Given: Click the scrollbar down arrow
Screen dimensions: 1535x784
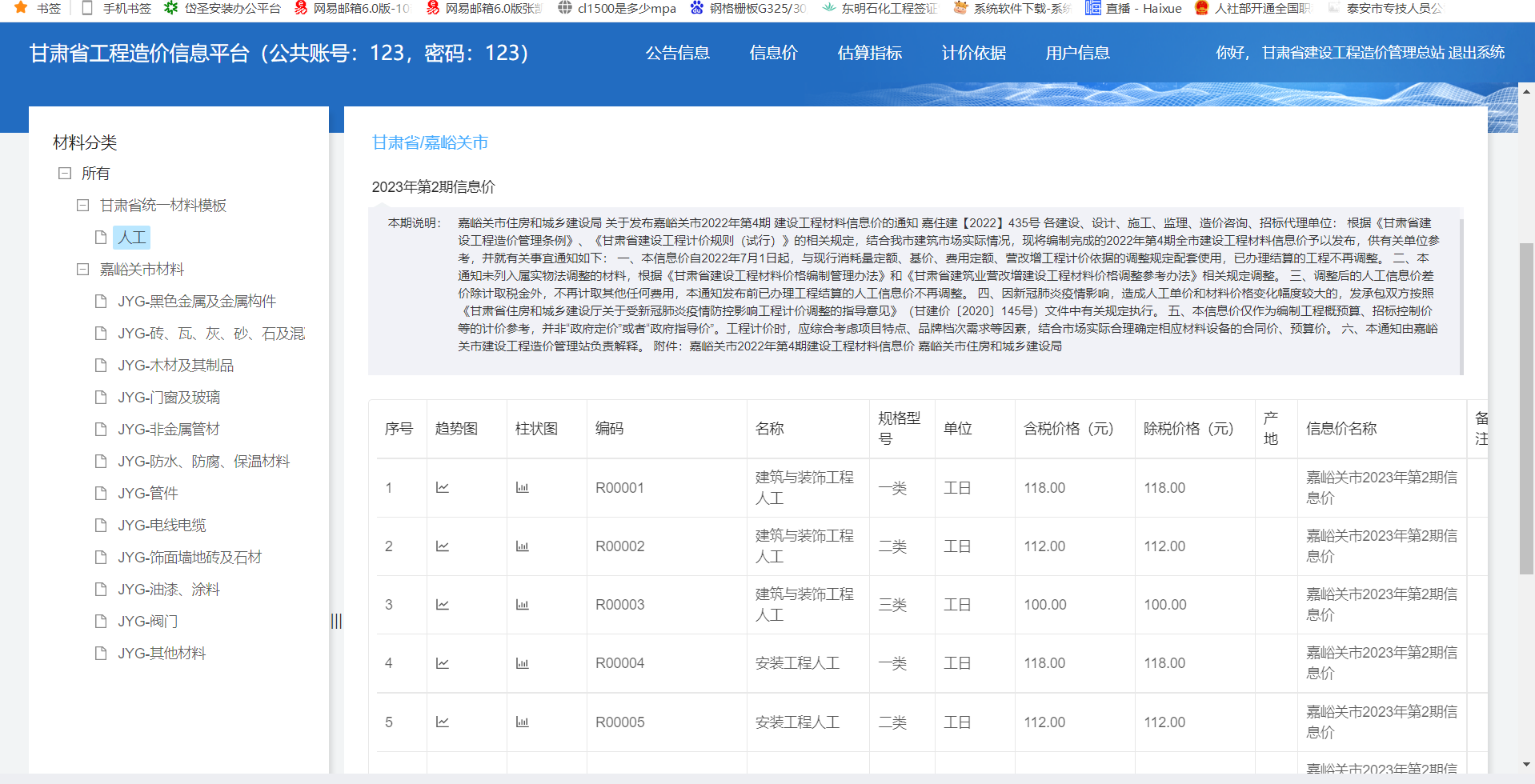Looking at the screenshot, I should coord(1527,765).
